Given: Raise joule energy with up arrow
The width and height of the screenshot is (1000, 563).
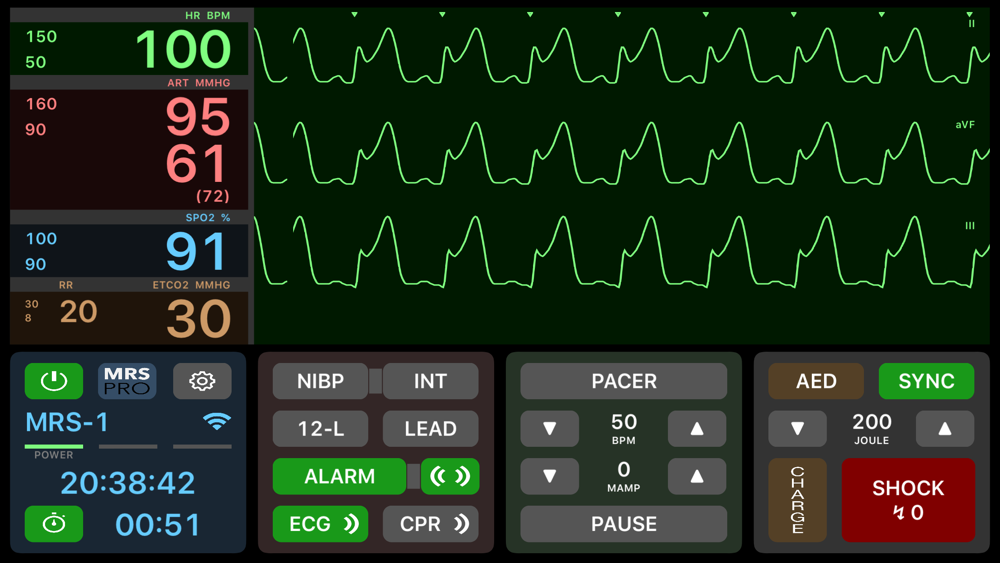Looking at the screenshot, I should click(945, 428).
